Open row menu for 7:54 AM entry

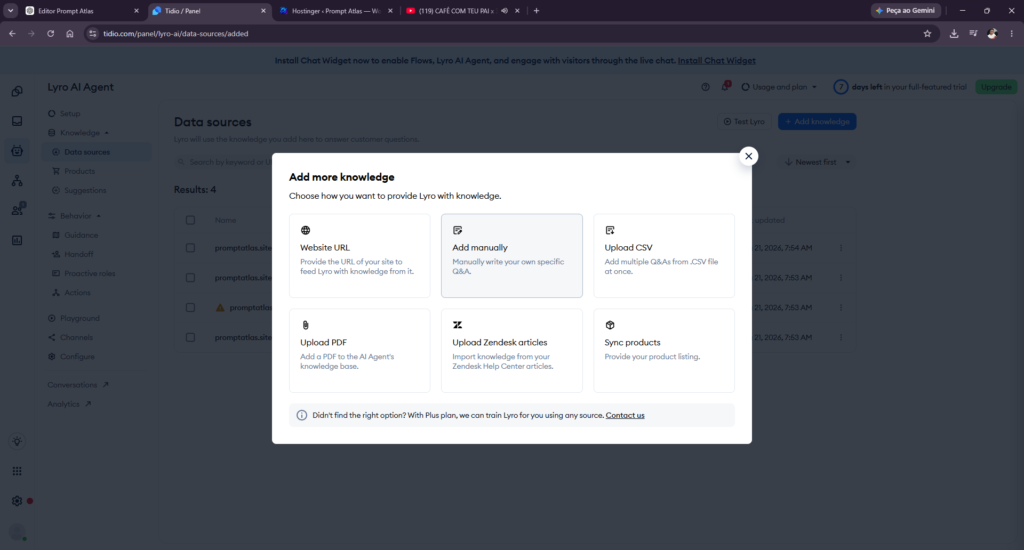(840, 248)
